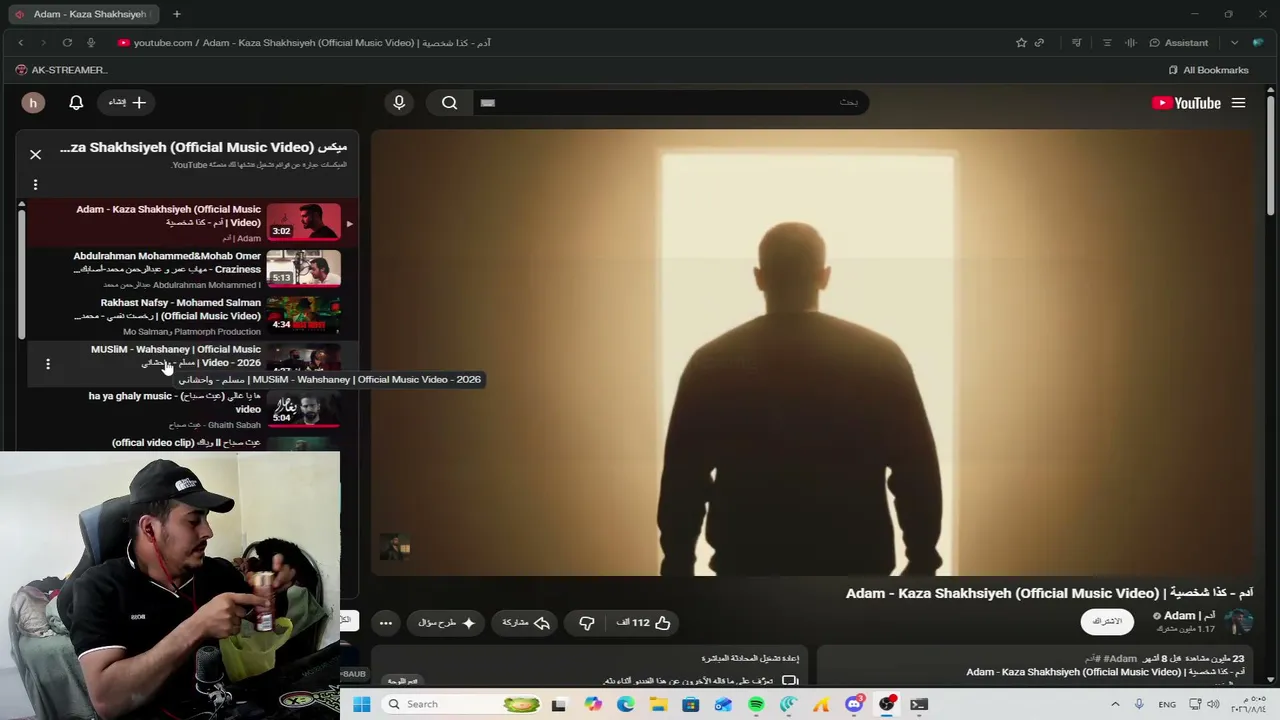Bookmark this page with the star
The width and height of the screenshot is (1280, 720).
tap(1021, 42)
